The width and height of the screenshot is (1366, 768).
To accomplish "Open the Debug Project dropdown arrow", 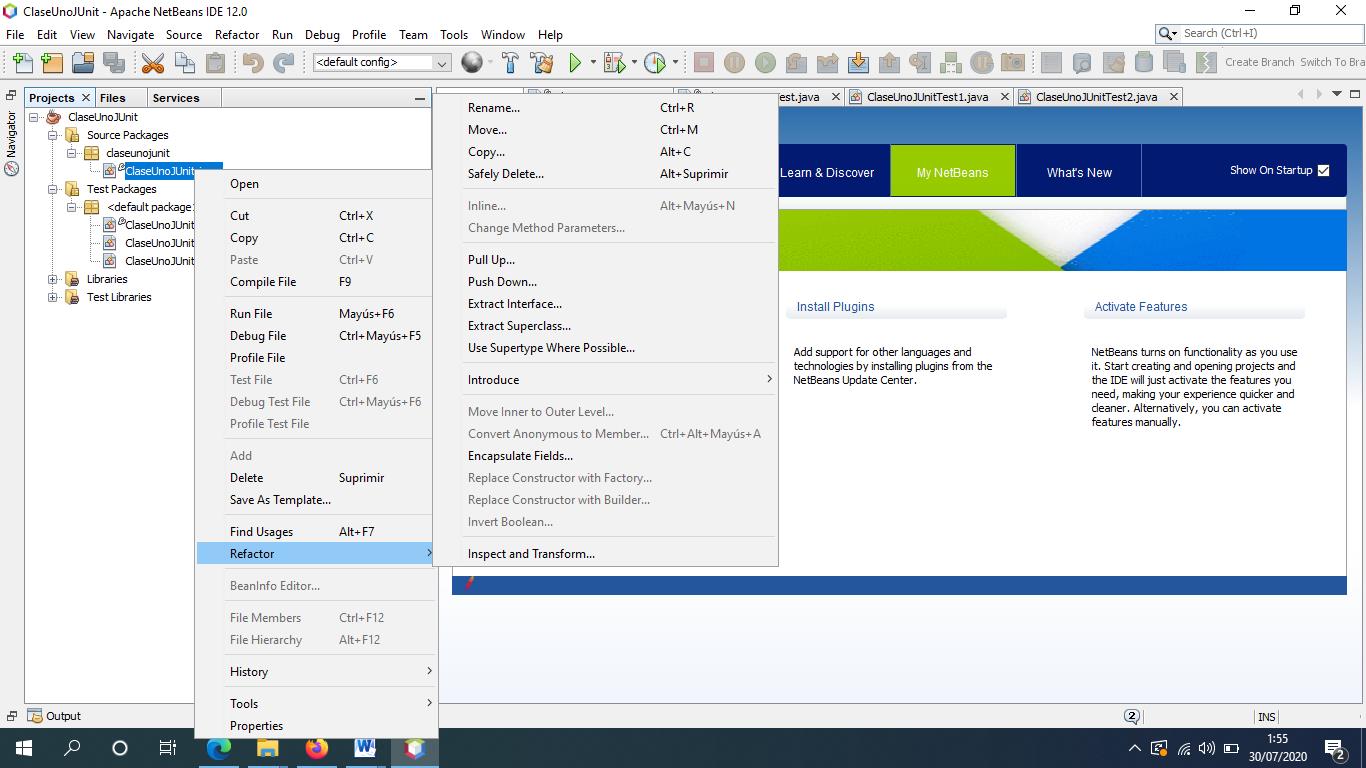I will (x=634, y=62).
